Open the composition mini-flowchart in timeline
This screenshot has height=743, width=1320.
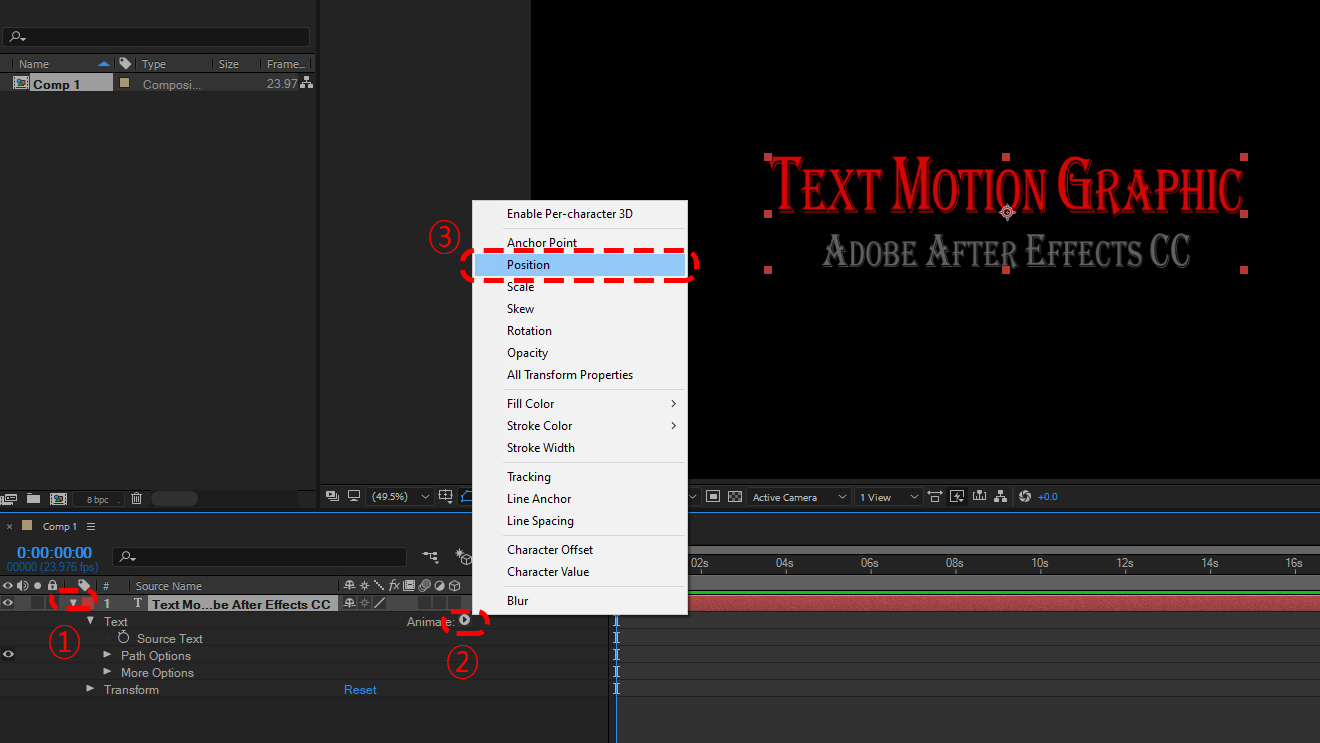[431, 557]
